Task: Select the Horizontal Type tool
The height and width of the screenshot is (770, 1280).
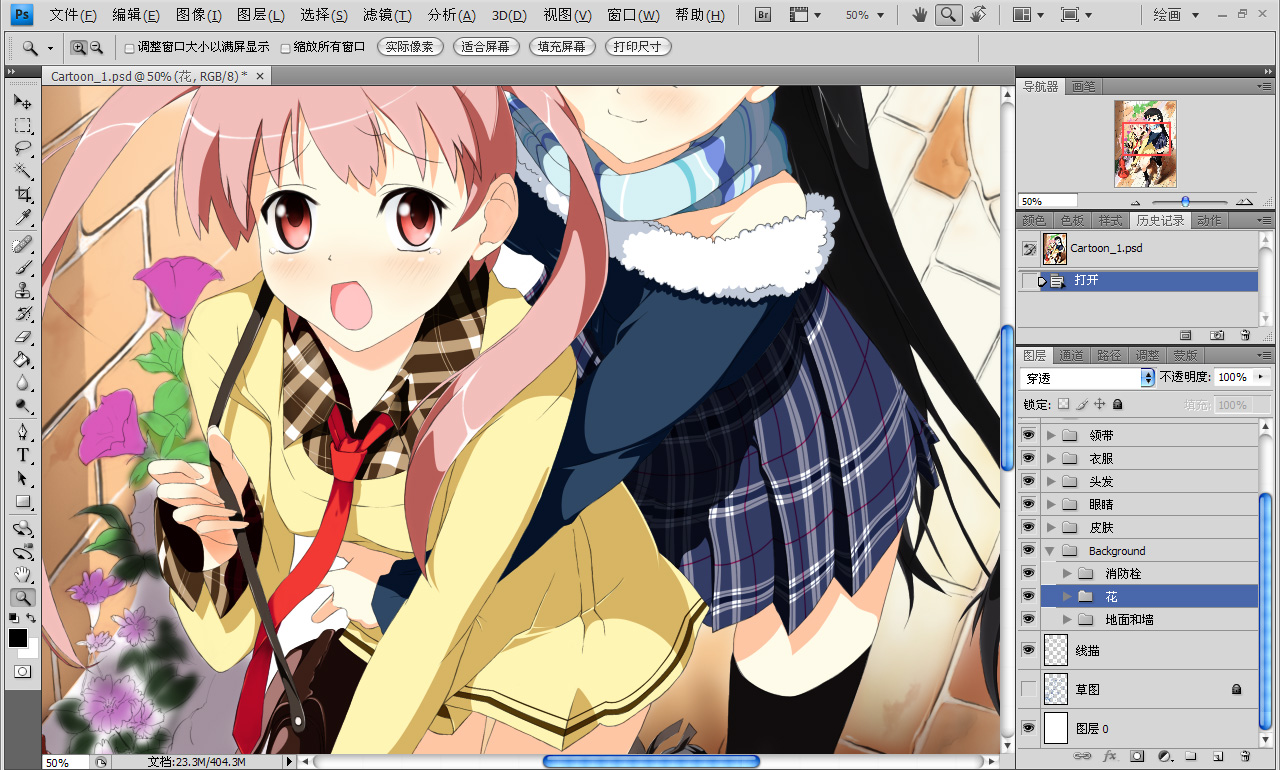Action: [x=22, y=455]
